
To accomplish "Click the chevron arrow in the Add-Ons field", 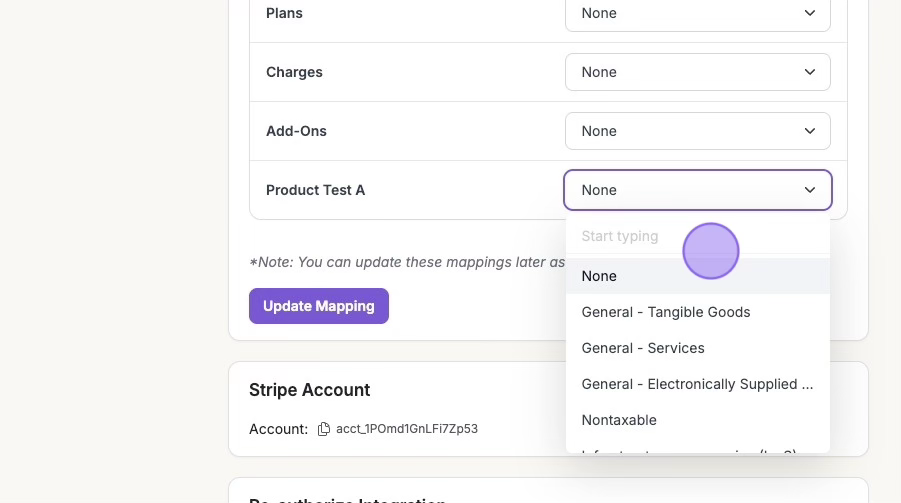I will (x=810, y=131).
